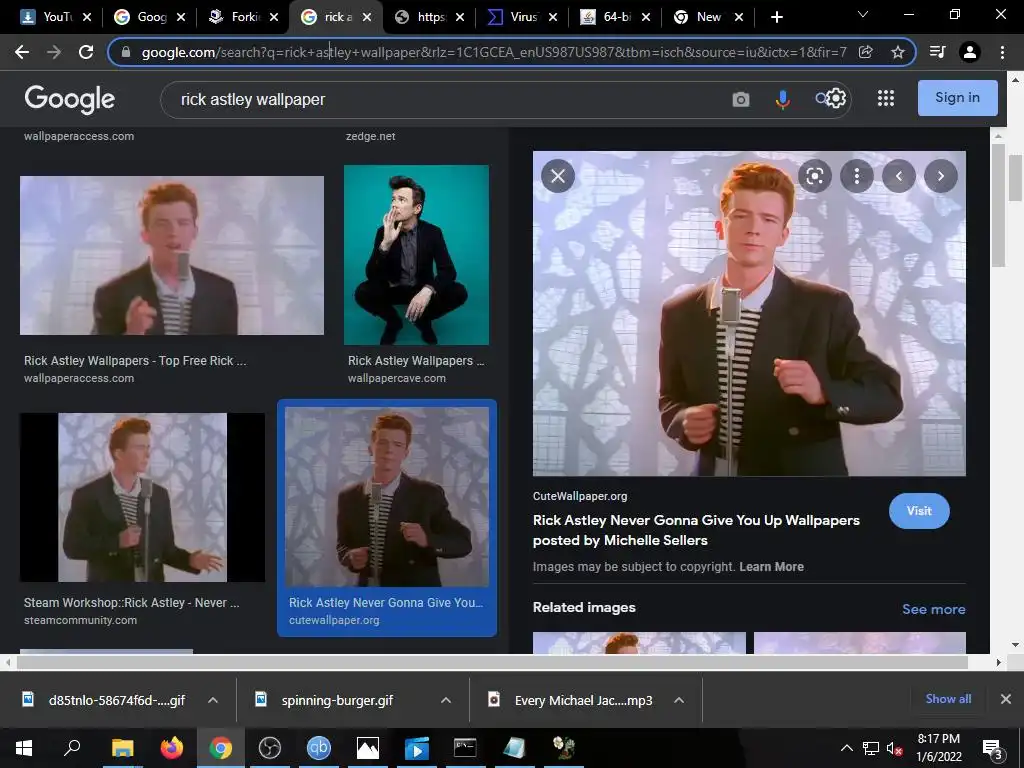
Task: Show next image in preview
Action: pos(940,176)
